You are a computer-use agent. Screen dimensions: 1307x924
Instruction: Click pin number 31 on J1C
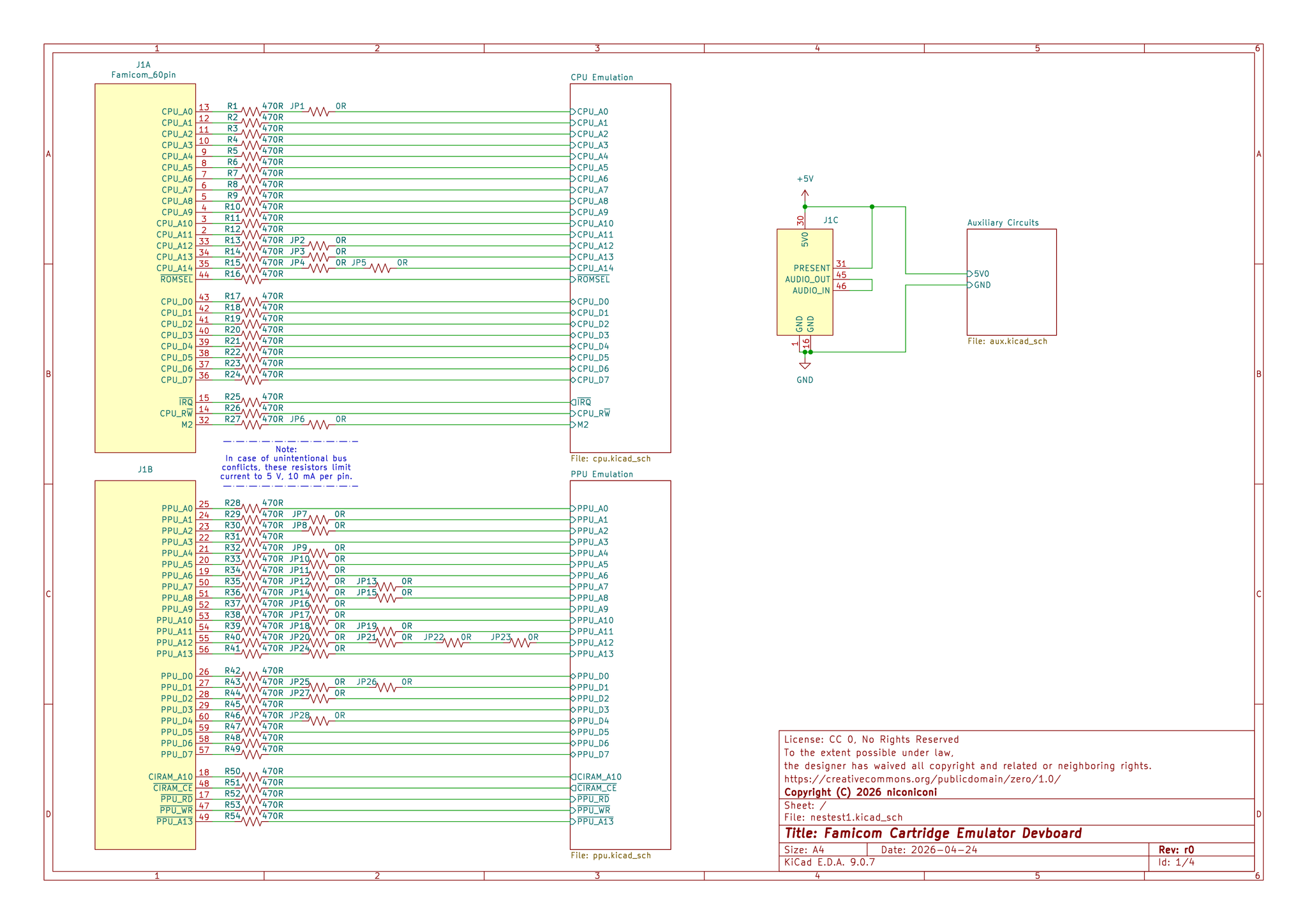[x=841, y=264]
